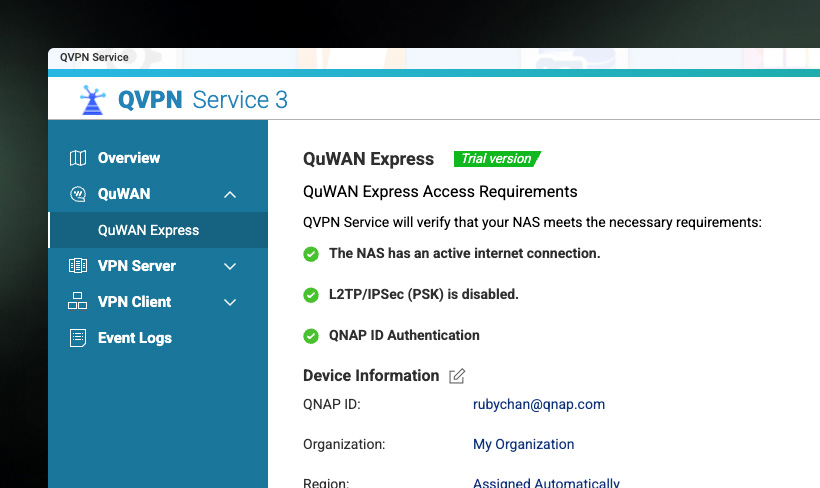This screenshot has width=820, height=488.
Task: Click the Event Logs list icon
Action: [78, 338]
